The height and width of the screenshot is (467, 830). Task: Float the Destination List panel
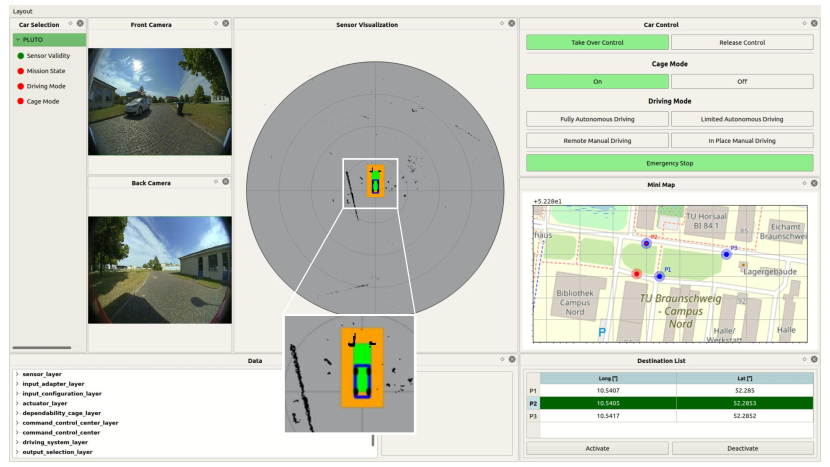pos(804,359)
